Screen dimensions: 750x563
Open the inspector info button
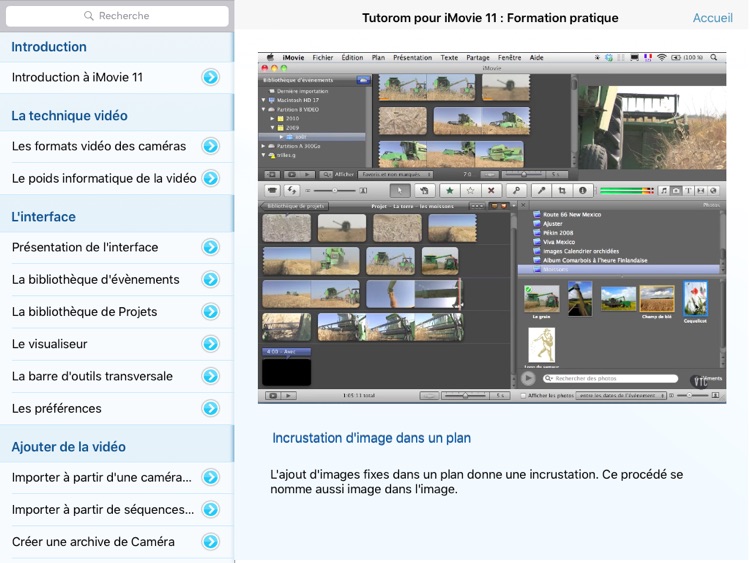tap(583, 191)
